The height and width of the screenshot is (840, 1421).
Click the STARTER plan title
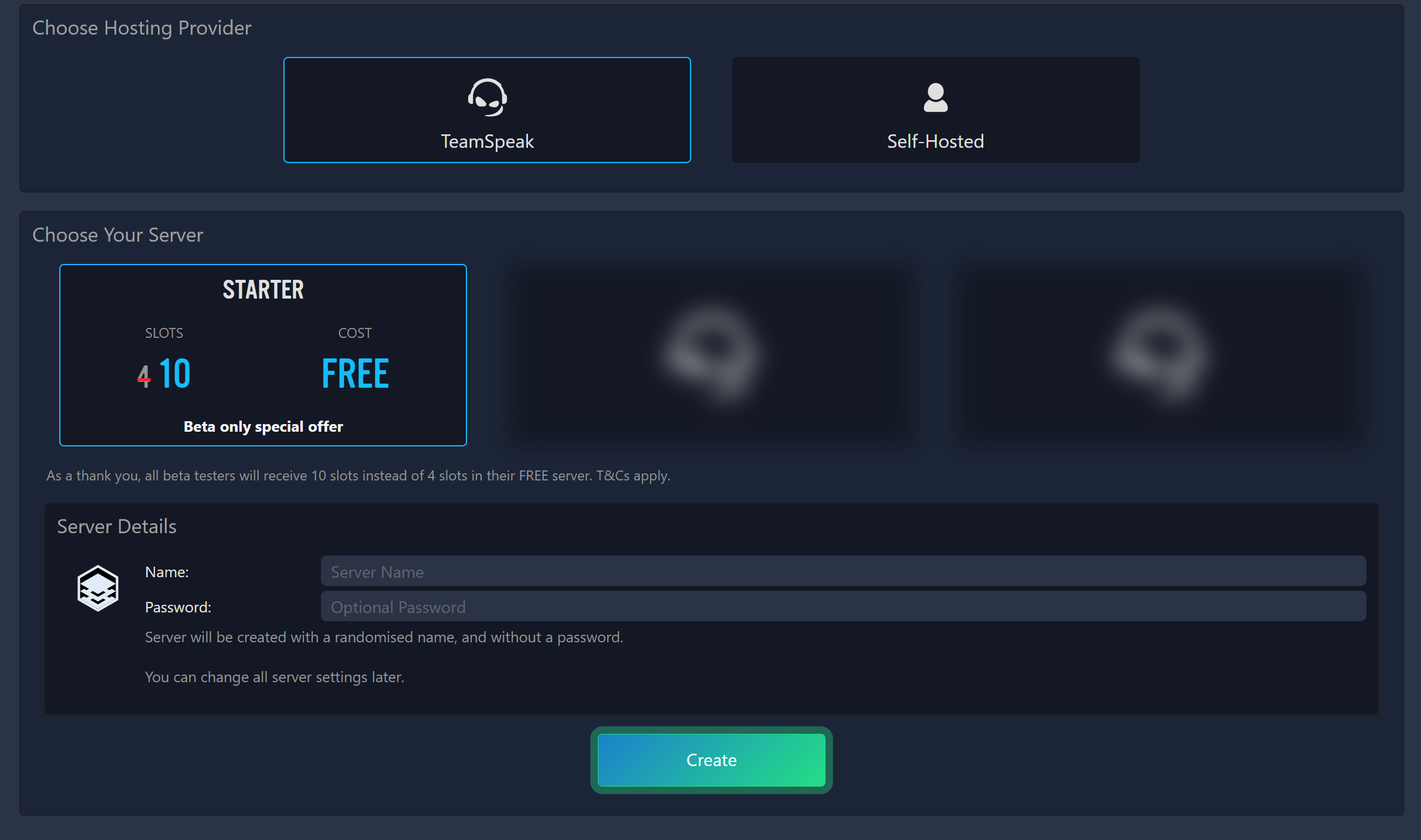pos(263,290)
